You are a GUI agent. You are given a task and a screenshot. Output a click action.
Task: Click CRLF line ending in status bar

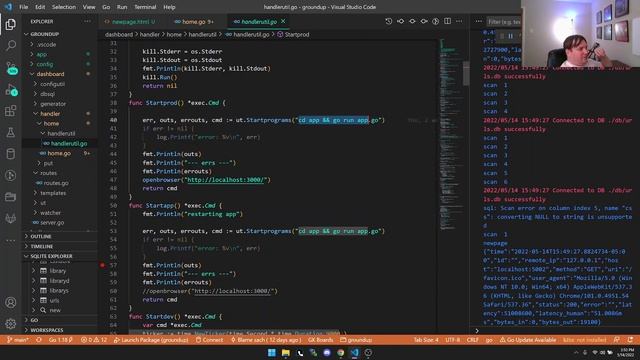472,340
